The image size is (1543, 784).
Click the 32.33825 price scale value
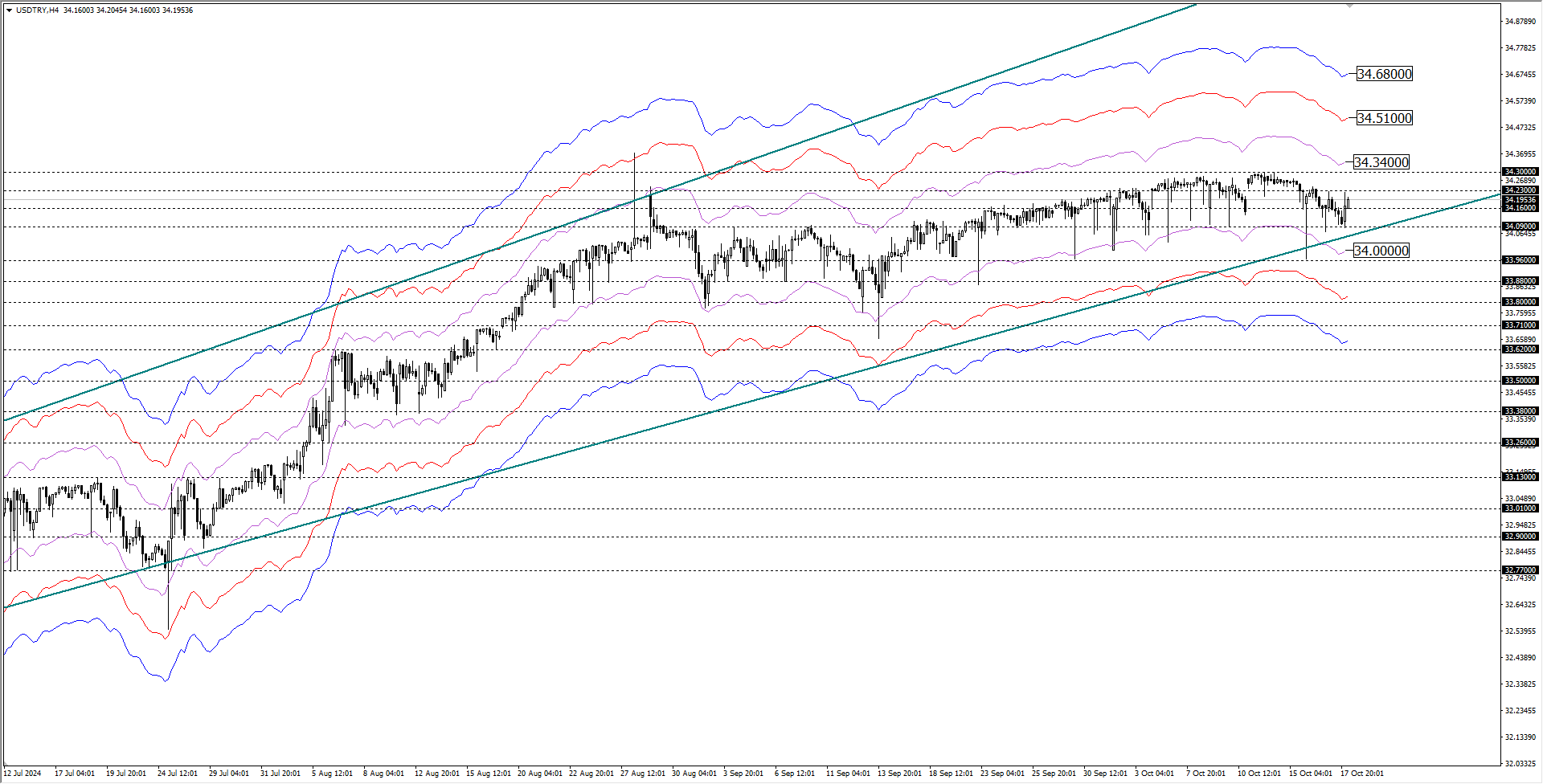pos(1520,684)
